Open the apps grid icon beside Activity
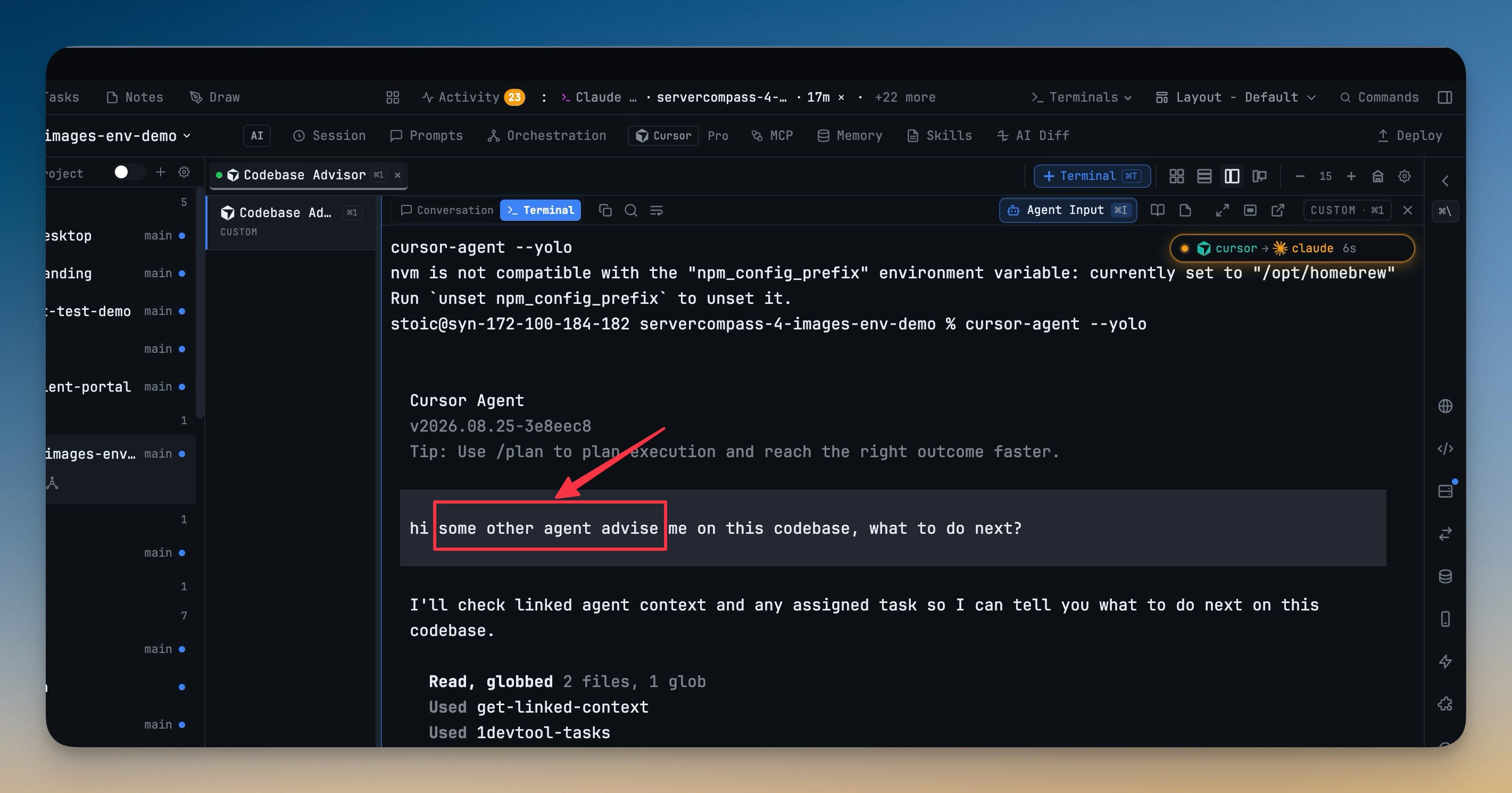The width and height of the screenshot is (1512, 793). tap(393, 97)
